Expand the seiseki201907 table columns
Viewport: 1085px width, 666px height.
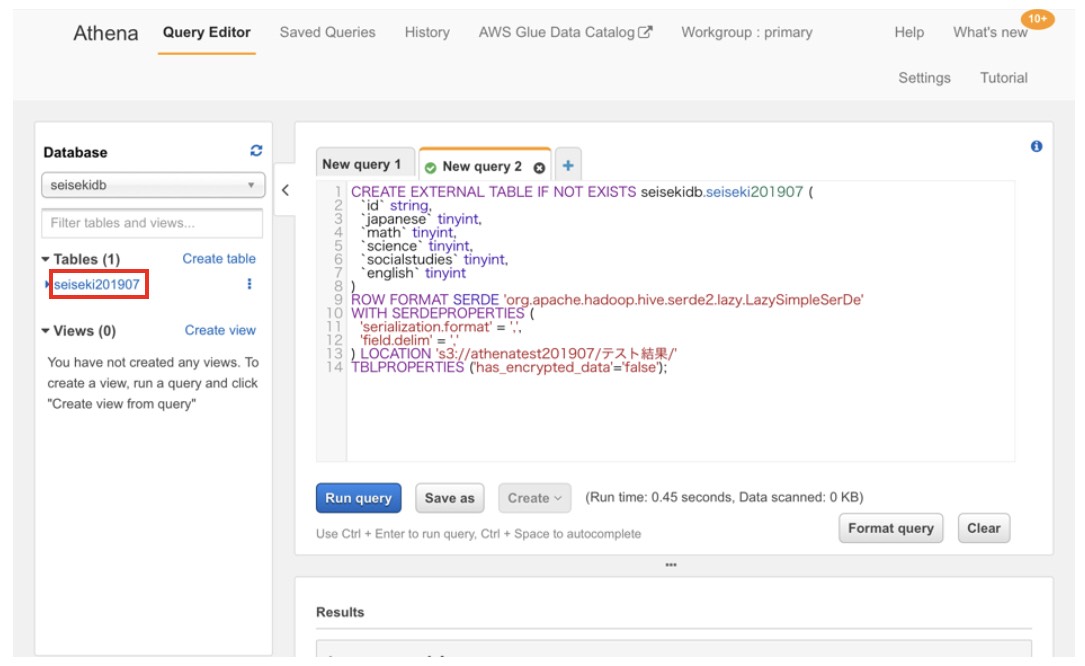[x=47, y=285]
